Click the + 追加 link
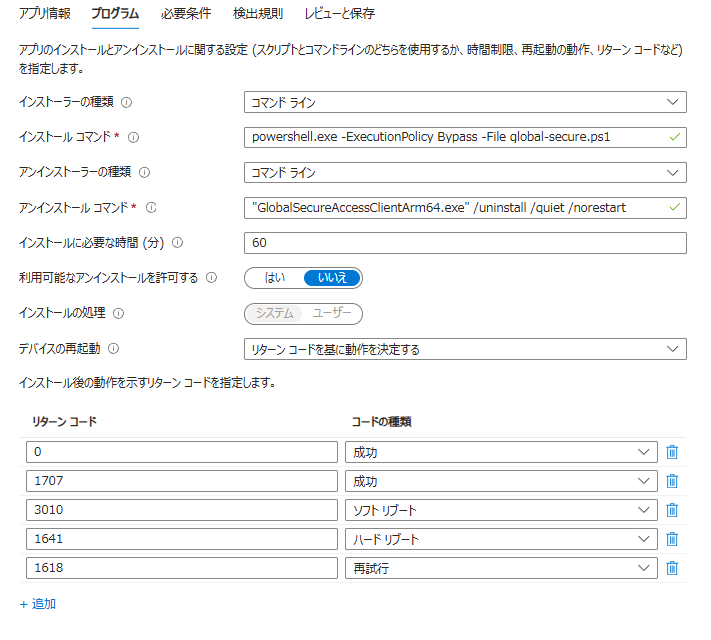The image size is (711, 640). [x=38, y=604]
